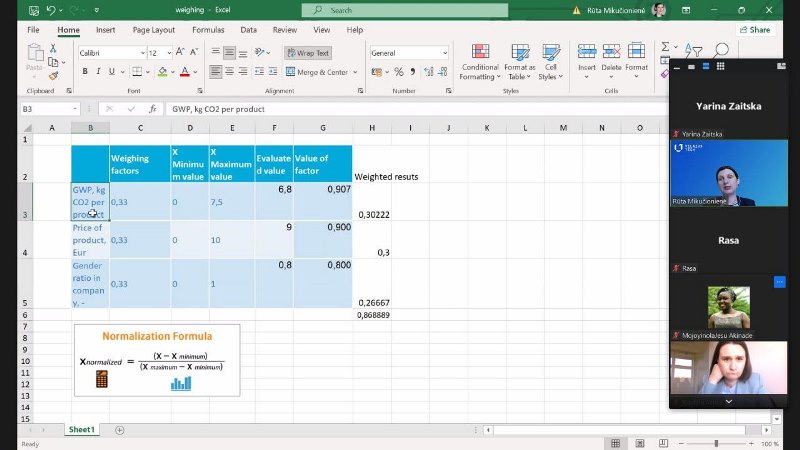Viewport: 800px width, 450px height.
Task: Apply the red Font Color swatch
Action: (x=185, y=71)
